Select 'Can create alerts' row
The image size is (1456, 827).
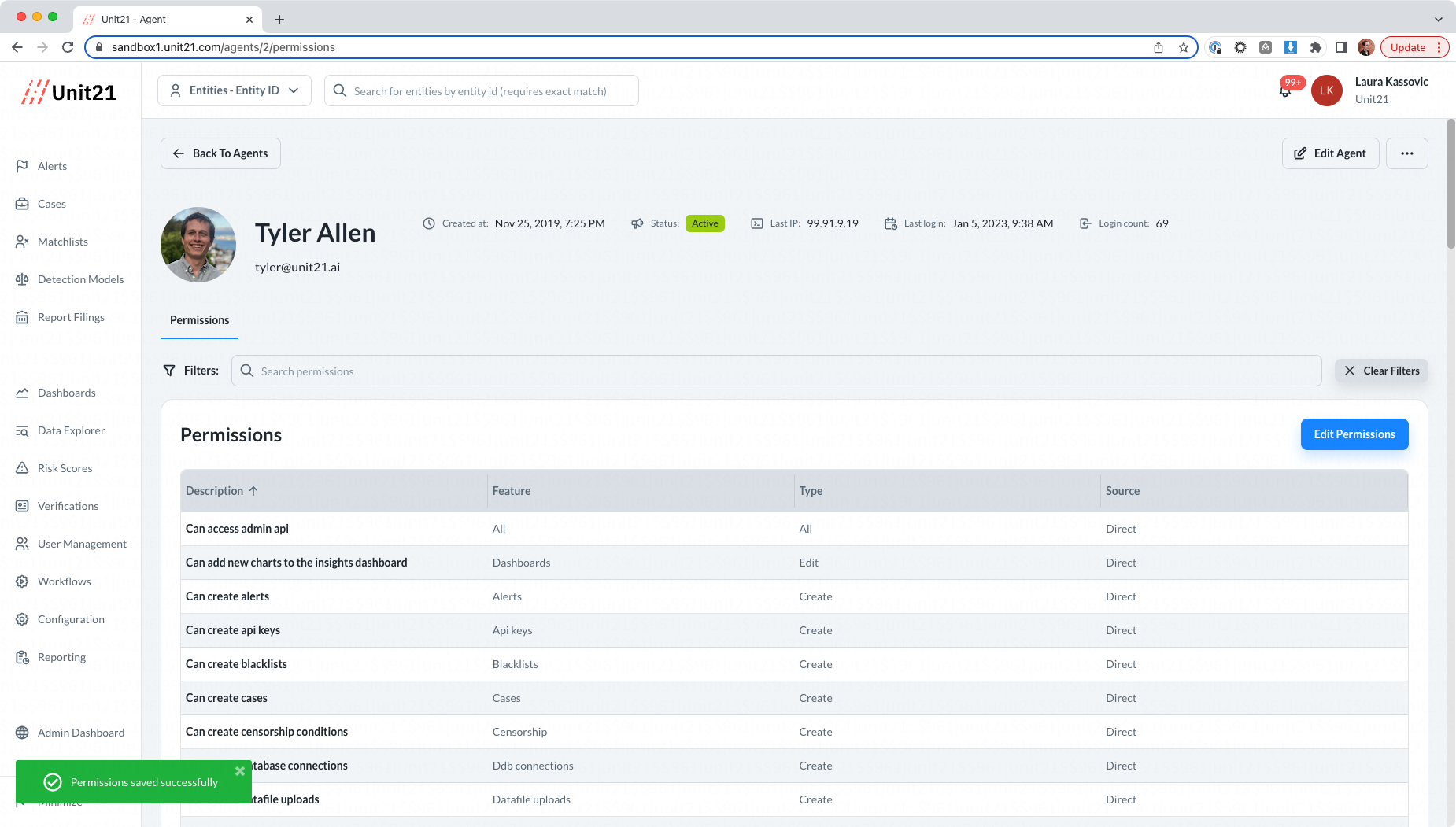point(794,596)
